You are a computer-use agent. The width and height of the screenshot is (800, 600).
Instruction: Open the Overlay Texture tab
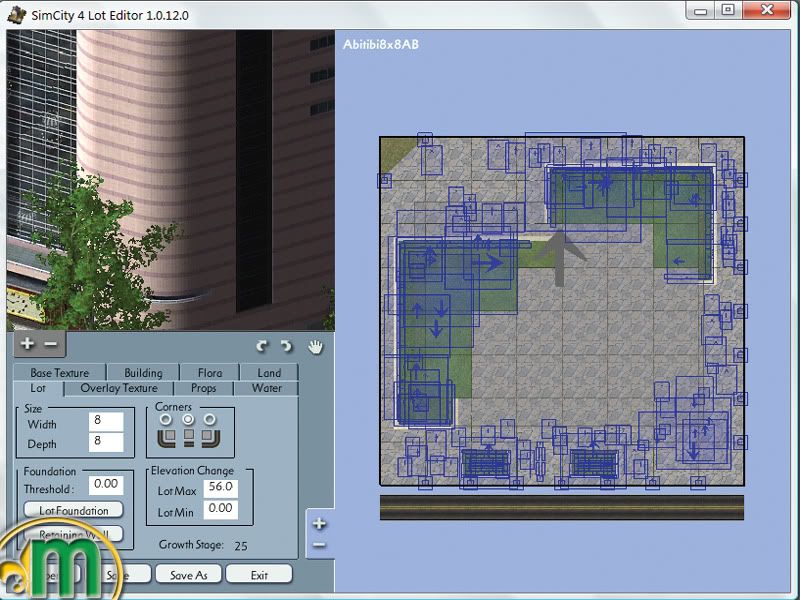[119, 388]
